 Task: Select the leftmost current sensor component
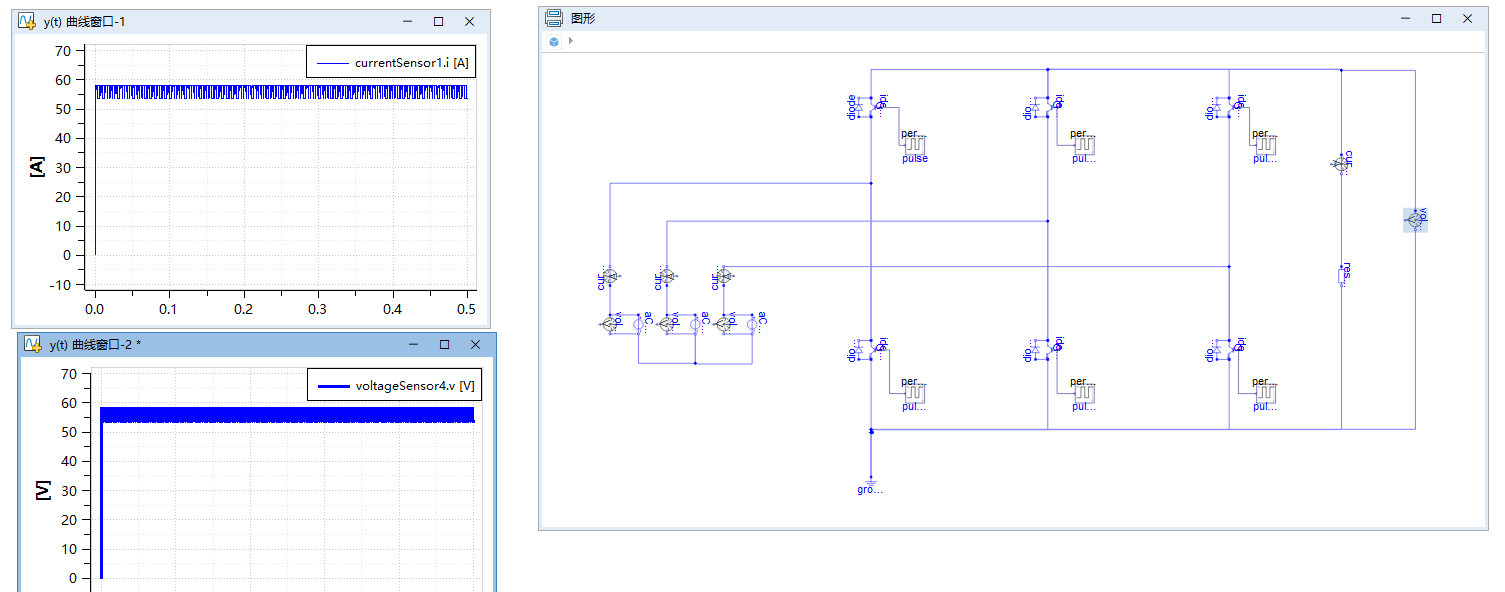[x=609, y=276]
